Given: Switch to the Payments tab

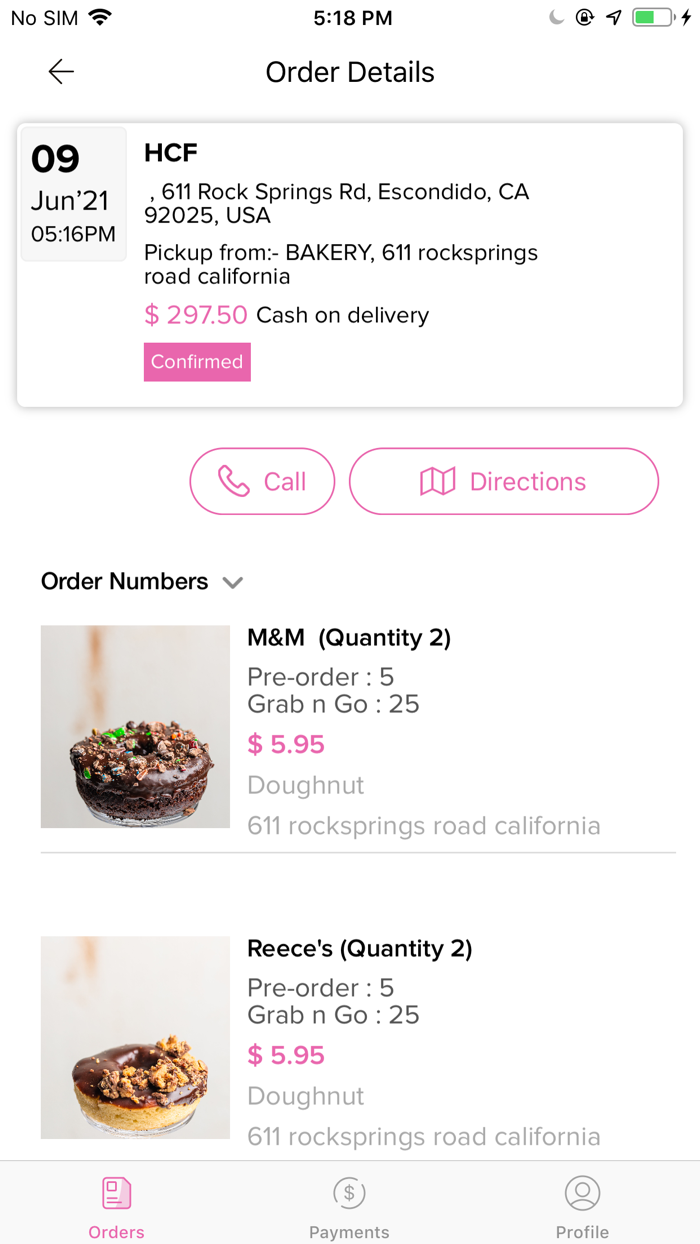Looking at the screenshot, I should [x=349, y=1205].
